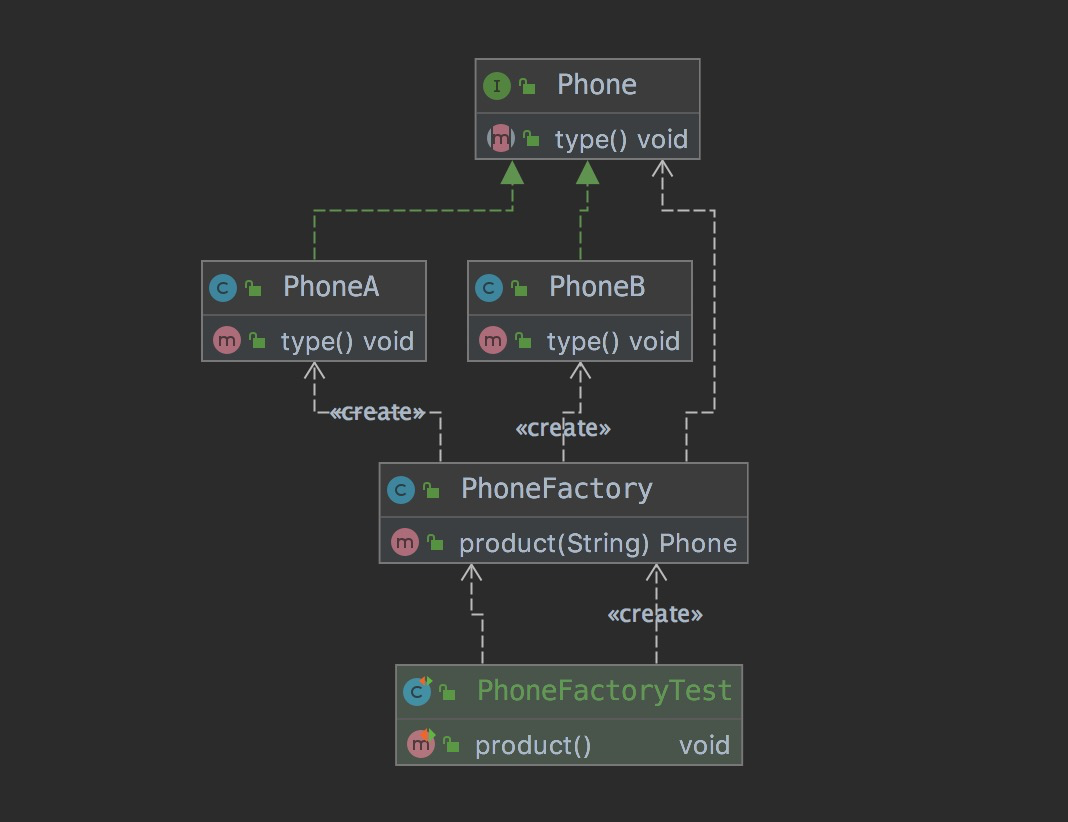Select the PhoneB class name
Image resolution: width=1068 pixels, height=822 pixels.
[x=597, y=287]
